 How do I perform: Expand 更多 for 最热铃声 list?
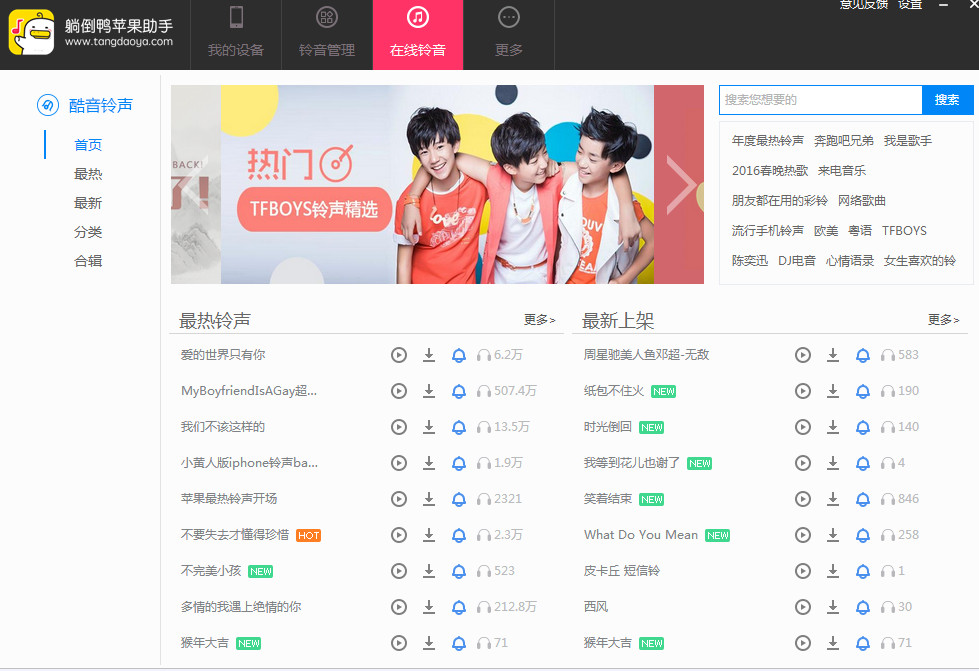click(539, 320)
